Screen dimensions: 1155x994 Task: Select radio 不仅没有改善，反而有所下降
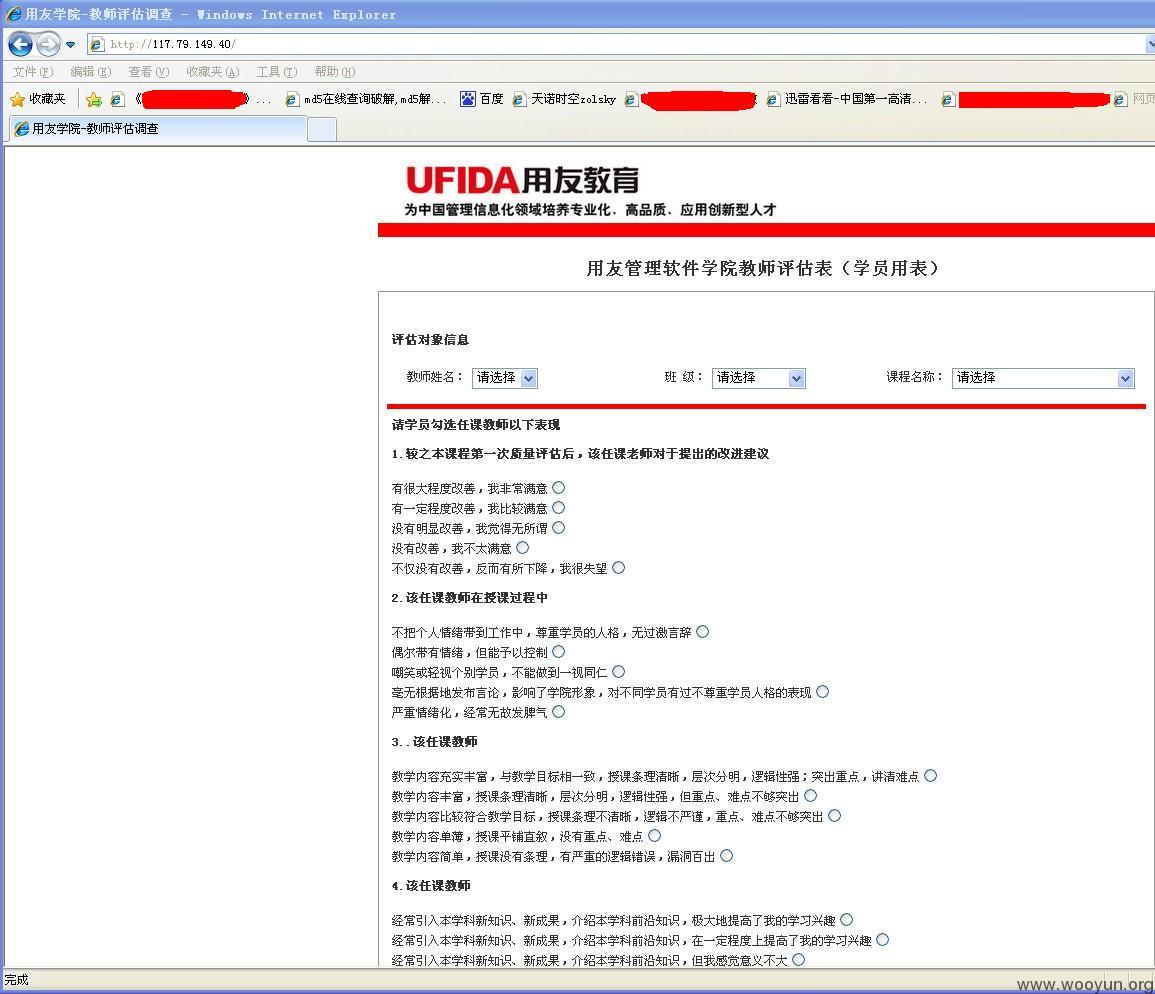click(618, 567)
